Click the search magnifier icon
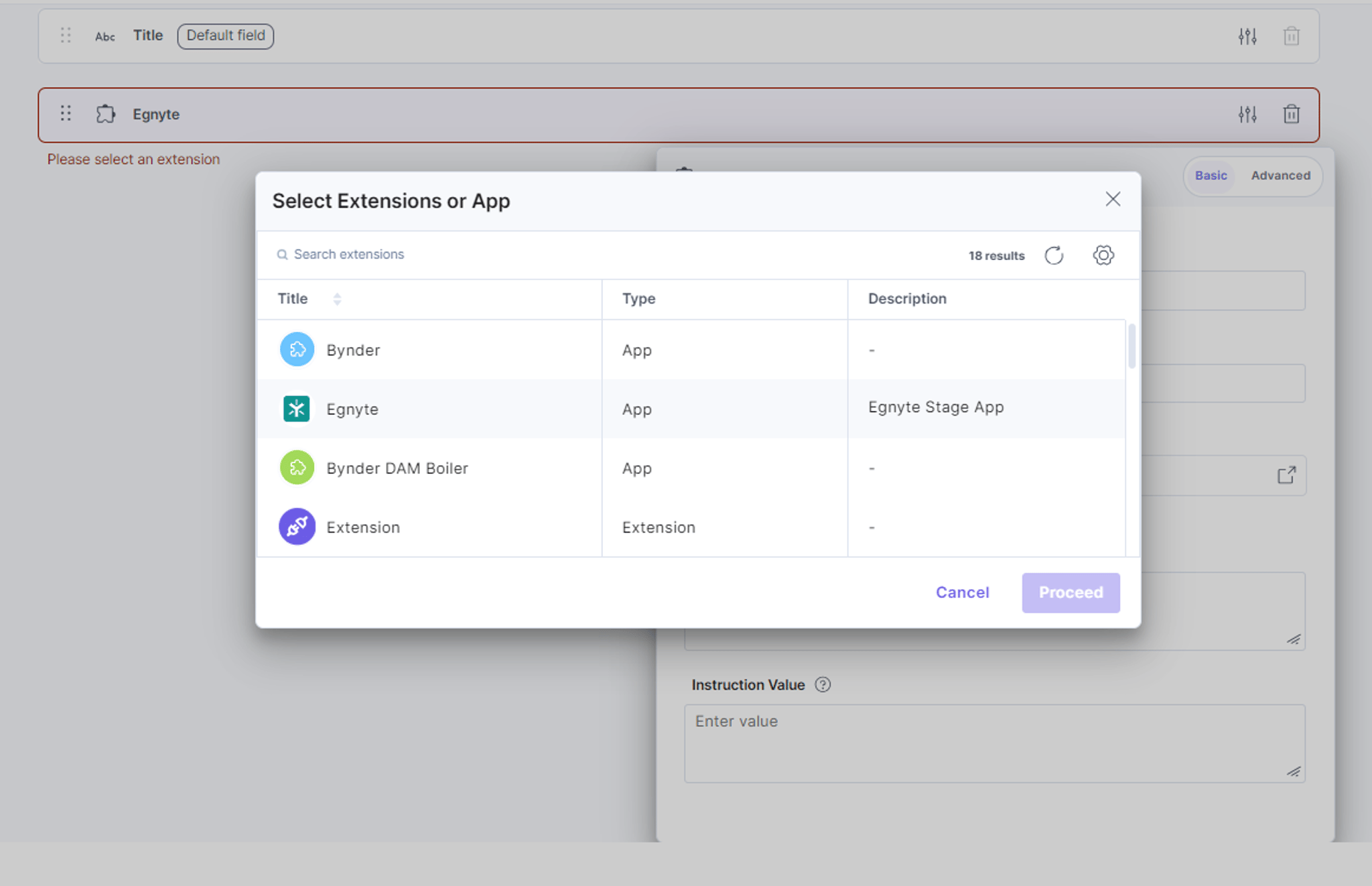This screenshot has height=886, width=1372. [x=283, y=255]
